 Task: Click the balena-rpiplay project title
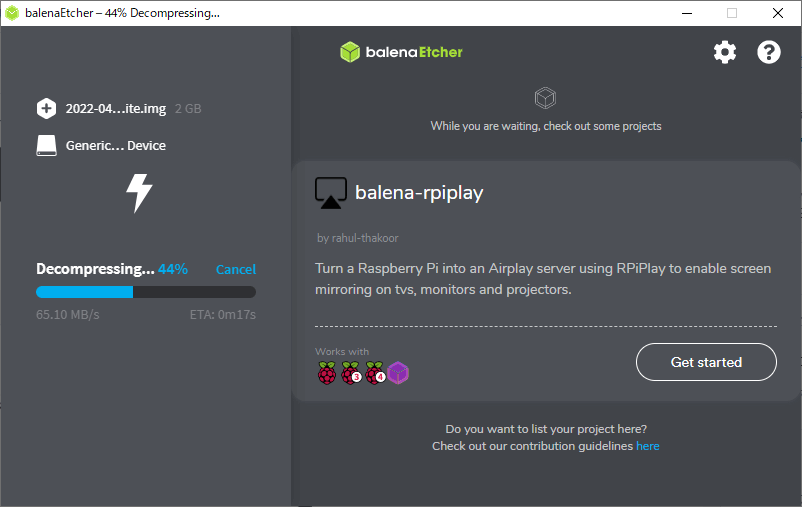pyautogui.click(x=419, y=193)
